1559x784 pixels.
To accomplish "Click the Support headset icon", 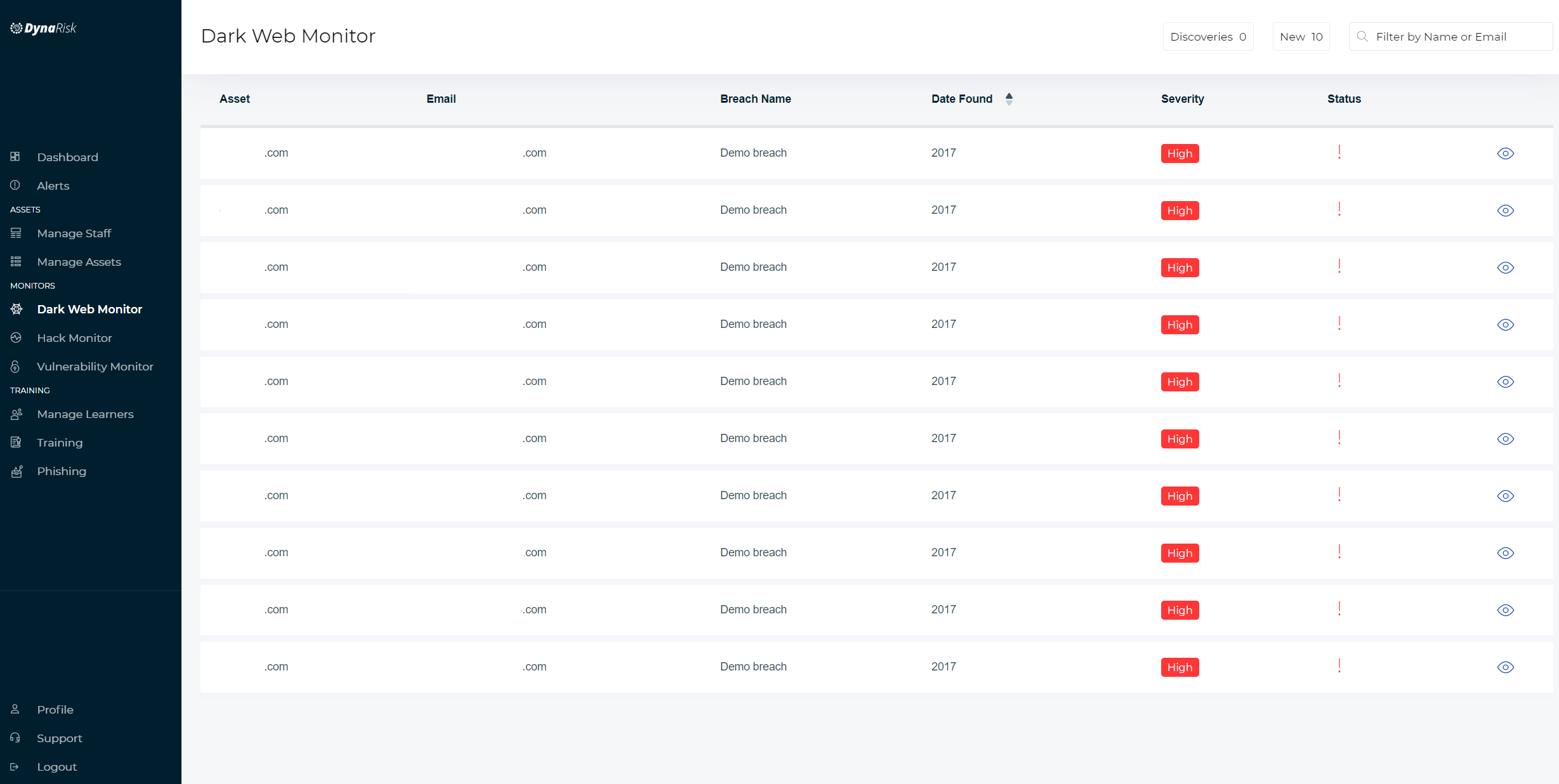I will [15, 738].
